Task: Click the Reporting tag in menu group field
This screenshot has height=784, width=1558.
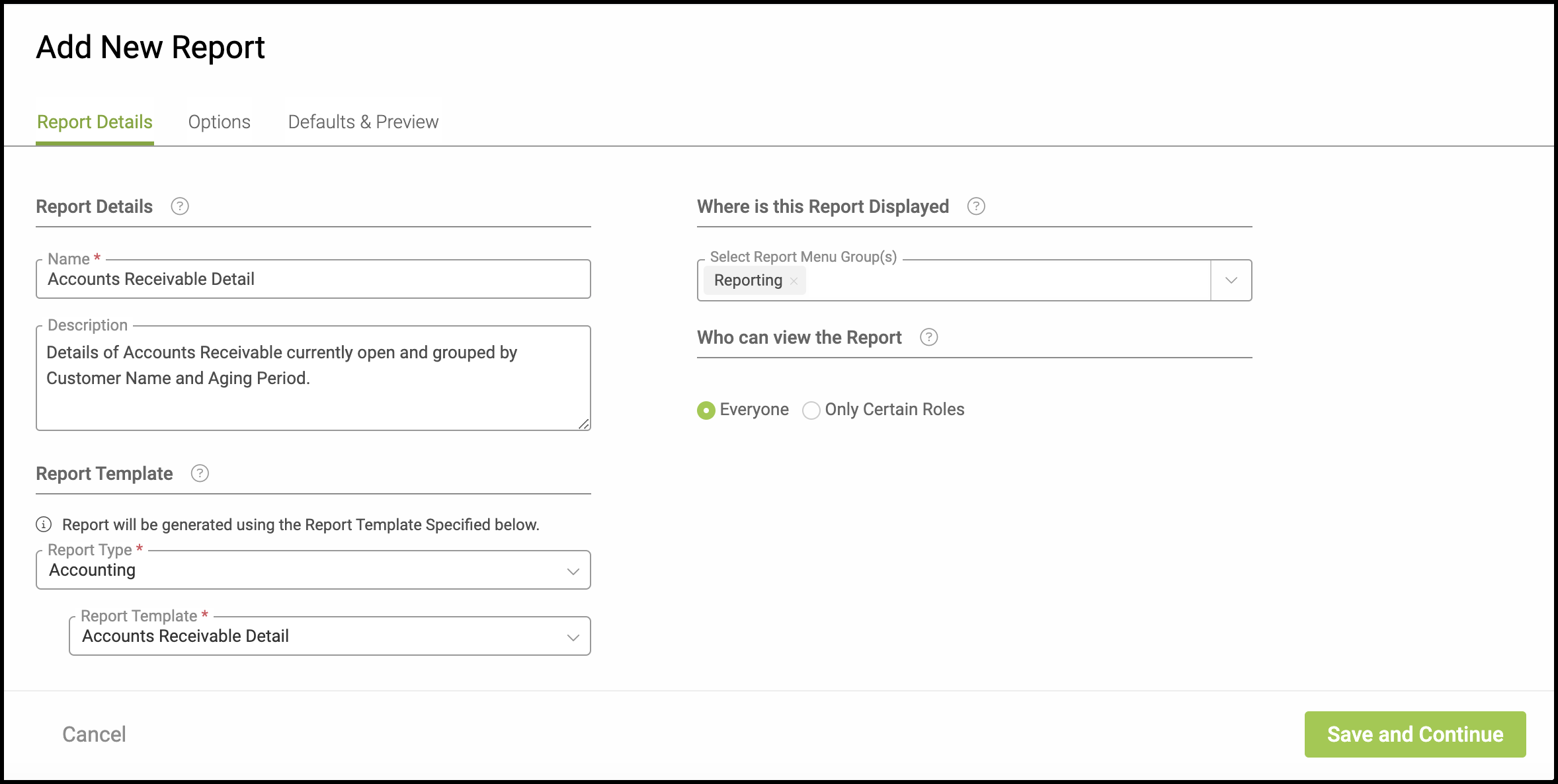Action: click(748, 280)
